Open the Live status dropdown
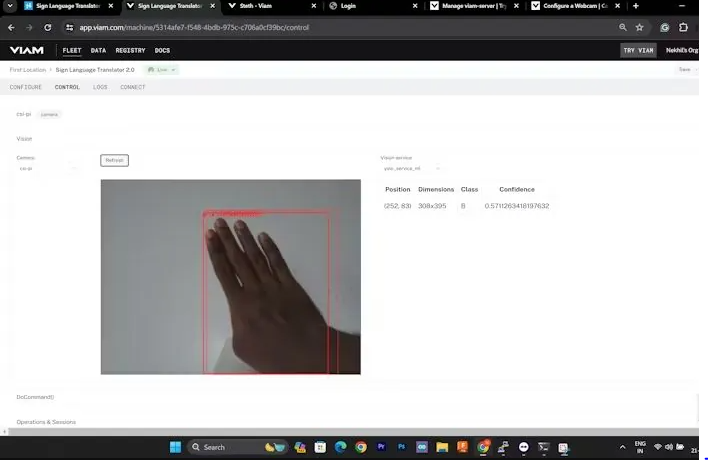This screenshot has width=708, height=460. point(162,70)
